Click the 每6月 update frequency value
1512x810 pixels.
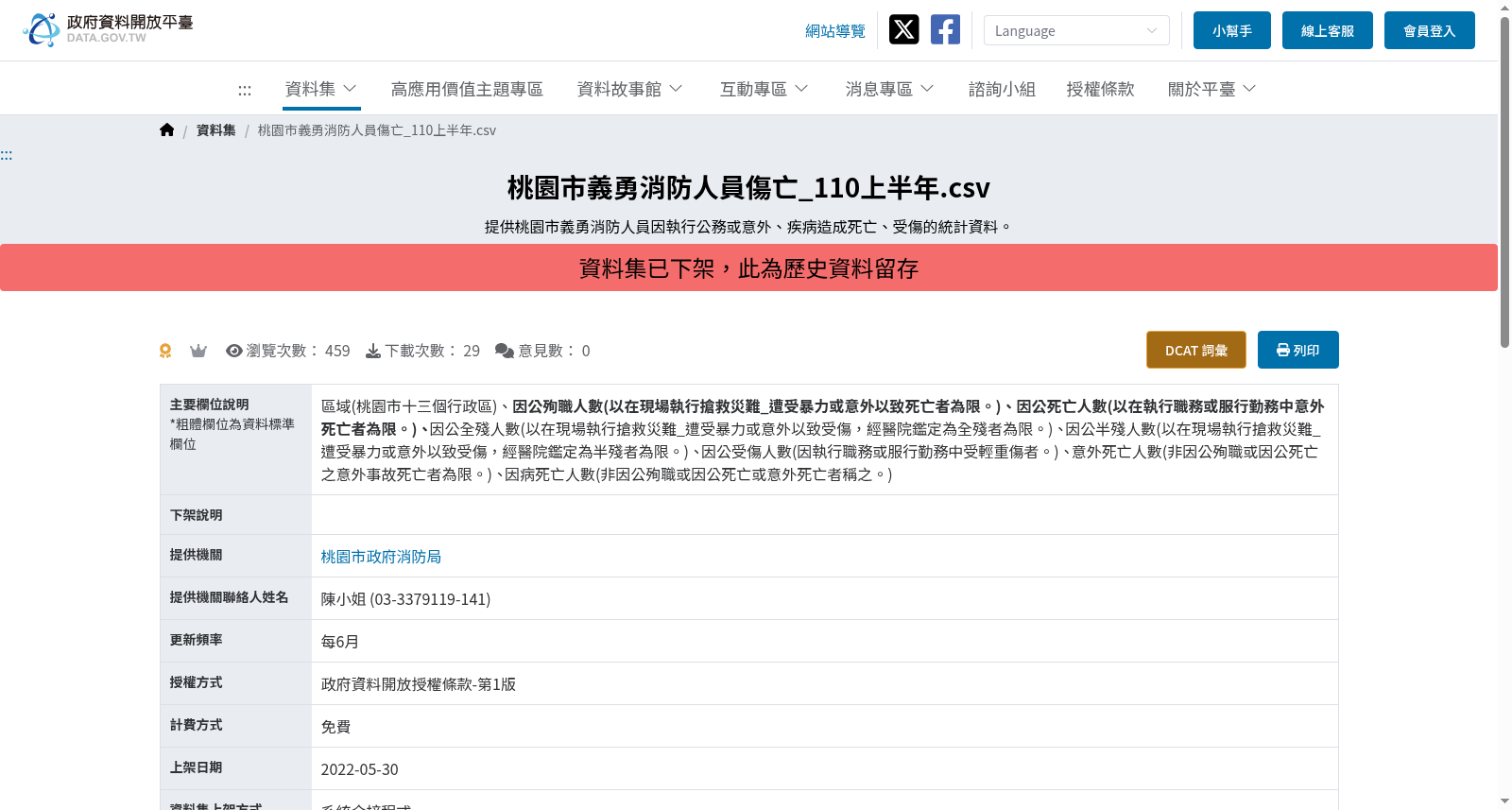click(340, 642)
